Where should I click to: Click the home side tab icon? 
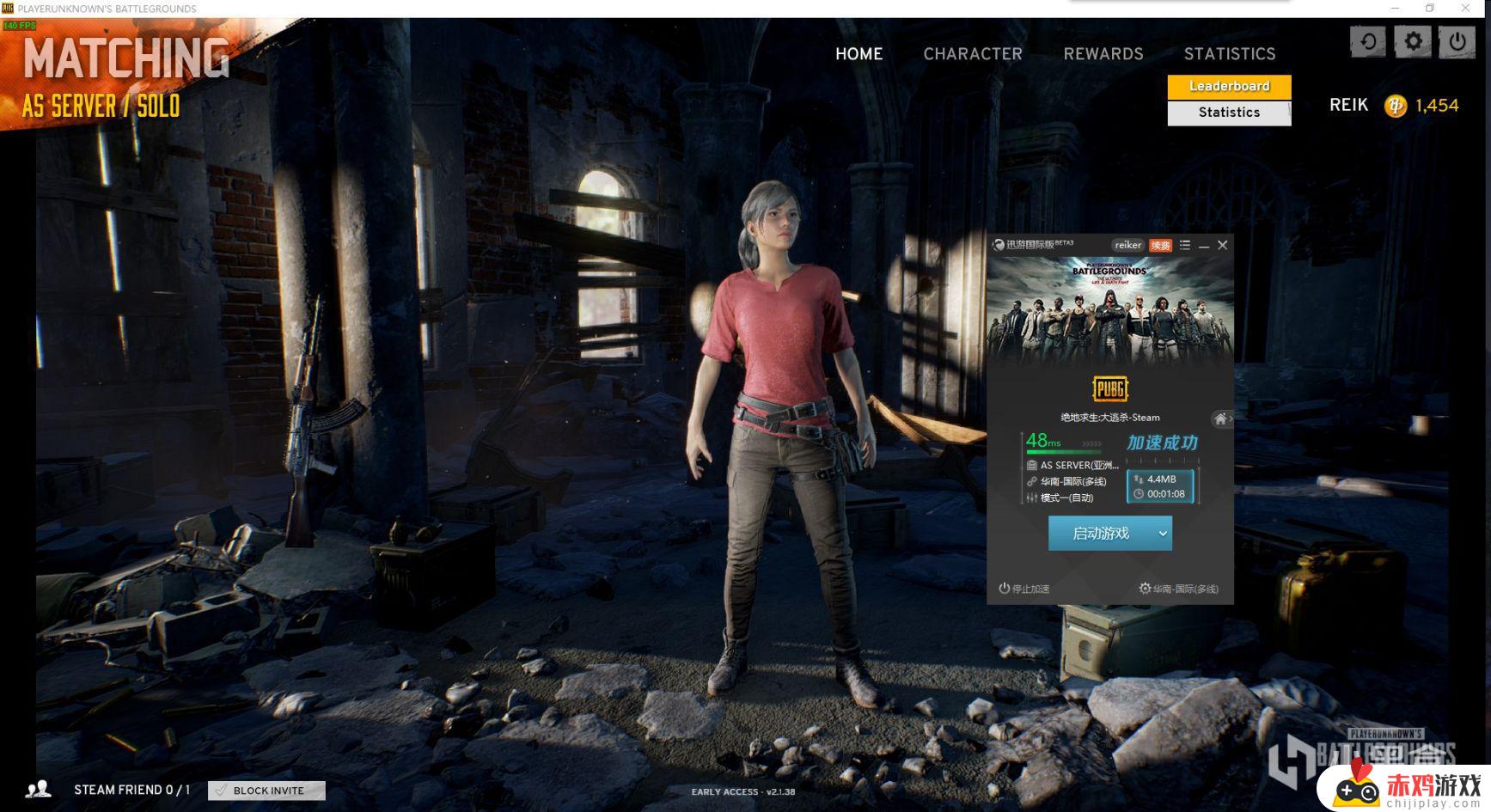tap(1221, 418)
